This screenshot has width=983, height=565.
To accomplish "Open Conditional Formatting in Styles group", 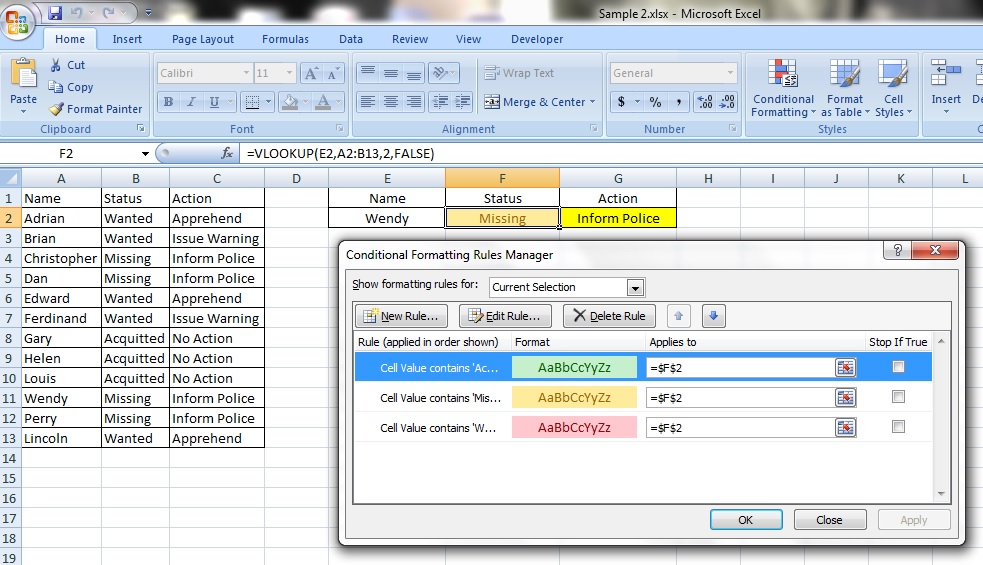I will (x=783, y=88).
